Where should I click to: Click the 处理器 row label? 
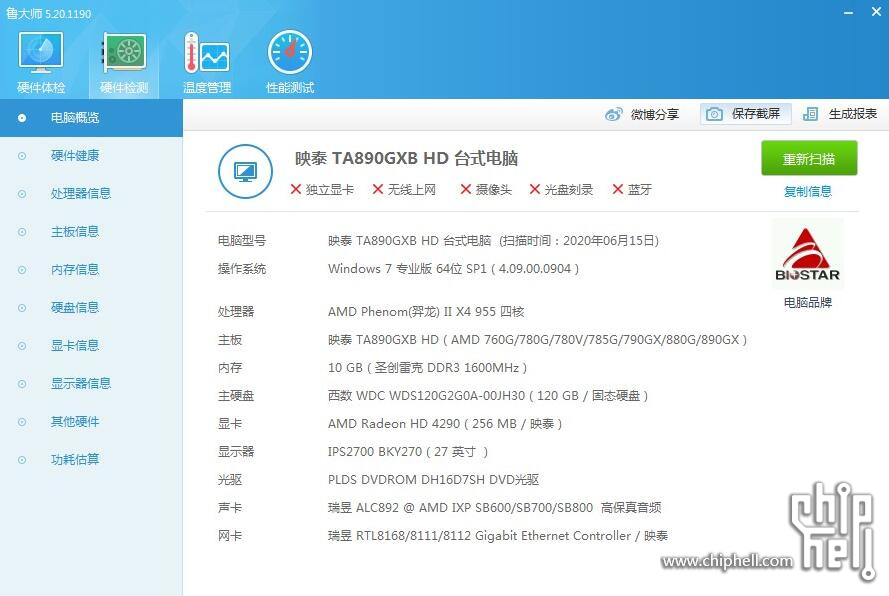tap(236, 312)
